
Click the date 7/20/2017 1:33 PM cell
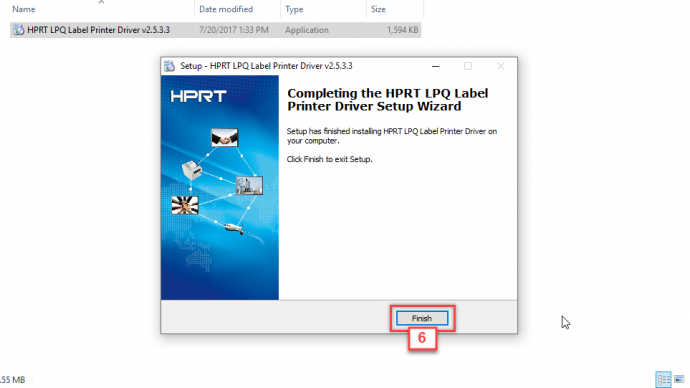233,30
